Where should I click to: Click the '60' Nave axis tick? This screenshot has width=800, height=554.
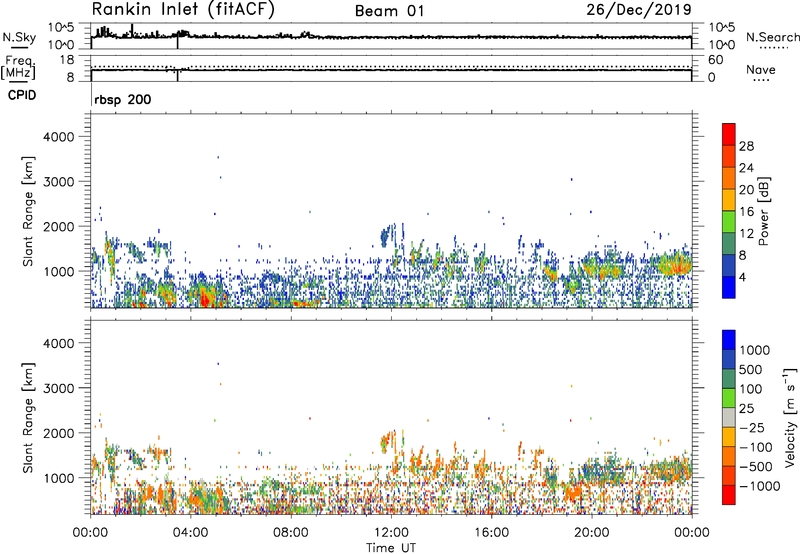click(x=716, y=60)
